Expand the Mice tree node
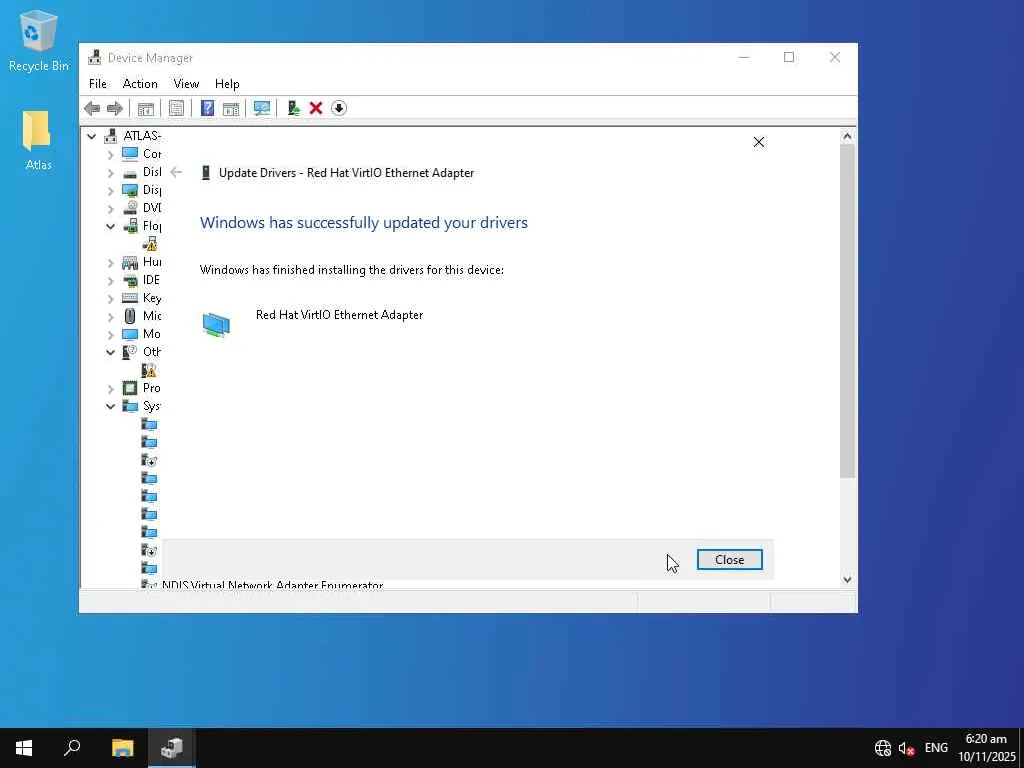The image size is (1024, 768). point(110,317)
